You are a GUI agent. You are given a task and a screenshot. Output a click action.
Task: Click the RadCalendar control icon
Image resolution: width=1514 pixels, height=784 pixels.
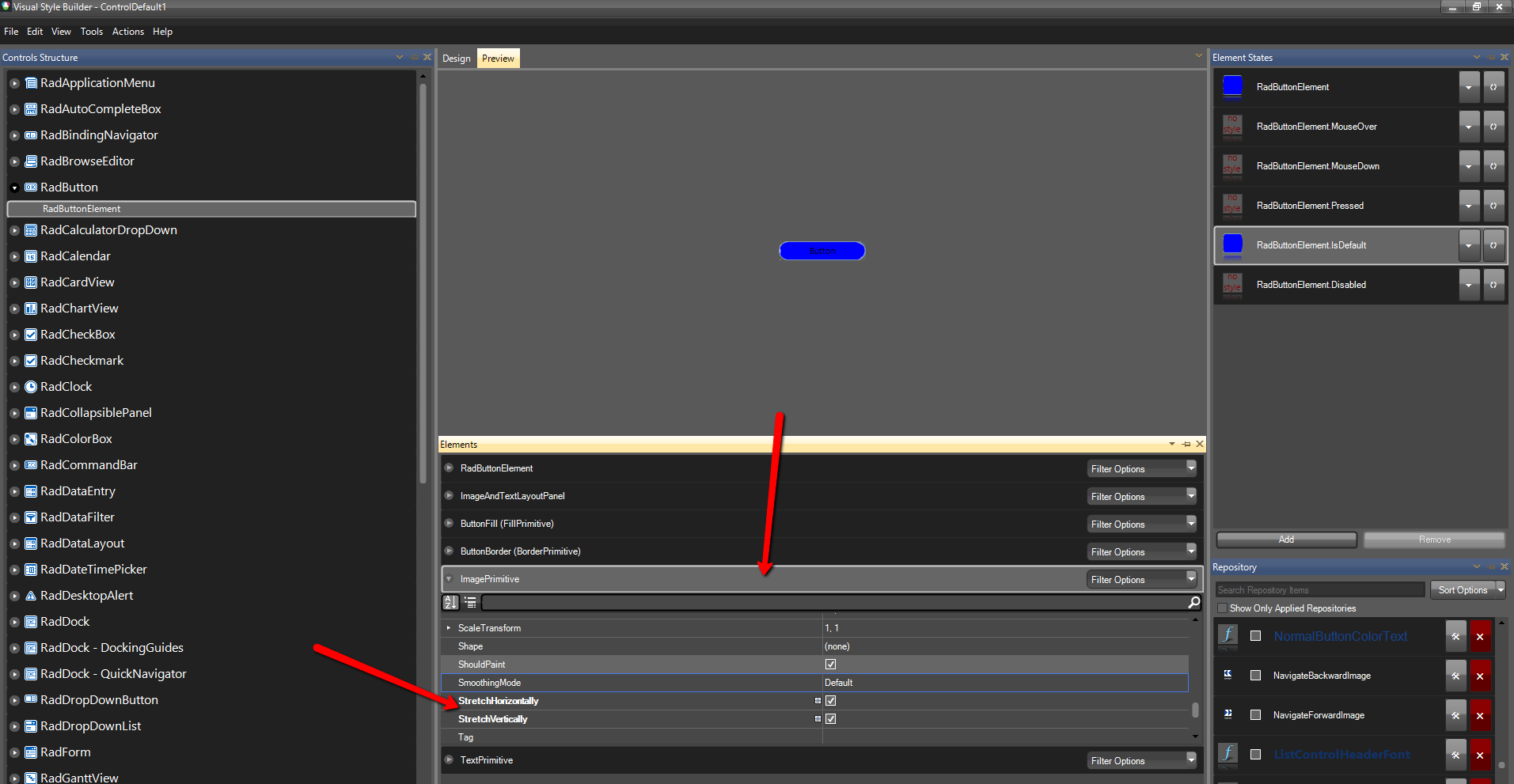31,256
